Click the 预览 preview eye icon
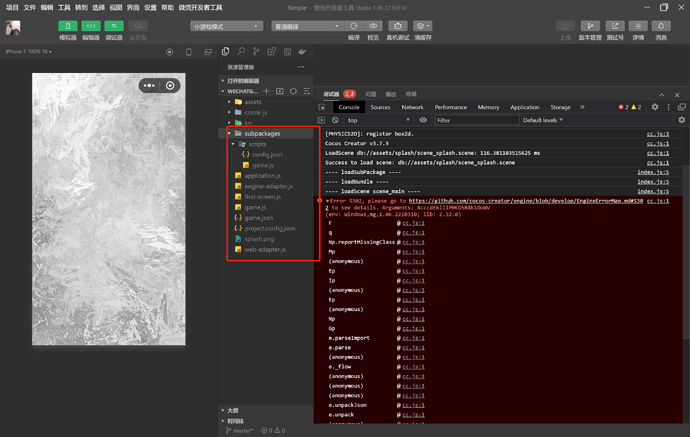690x437 pixels. tap(373, 26)
